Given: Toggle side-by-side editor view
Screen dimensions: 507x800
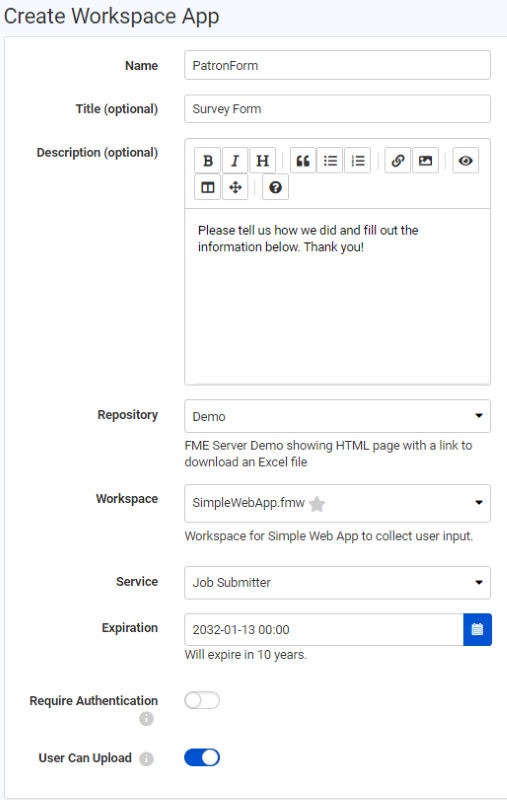Looking at the screenshot, I should (208, 187).
